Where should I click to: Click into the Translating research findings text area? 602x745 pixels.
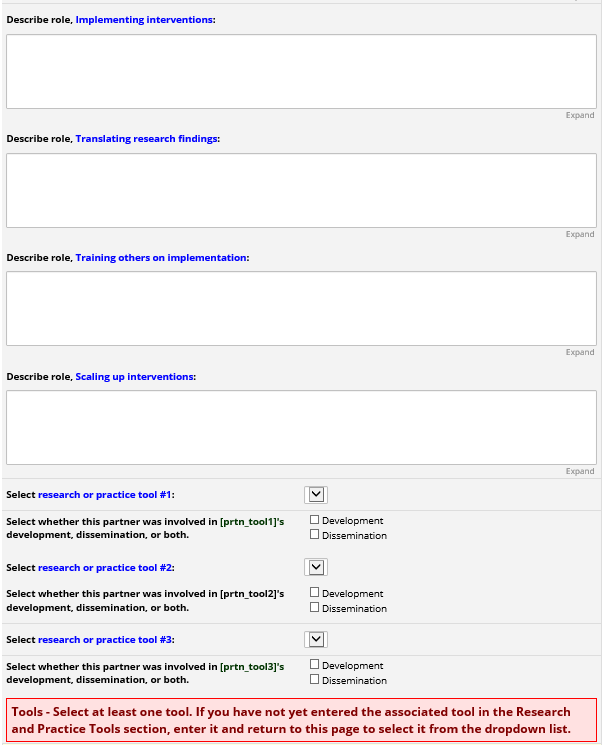point(301,190)
